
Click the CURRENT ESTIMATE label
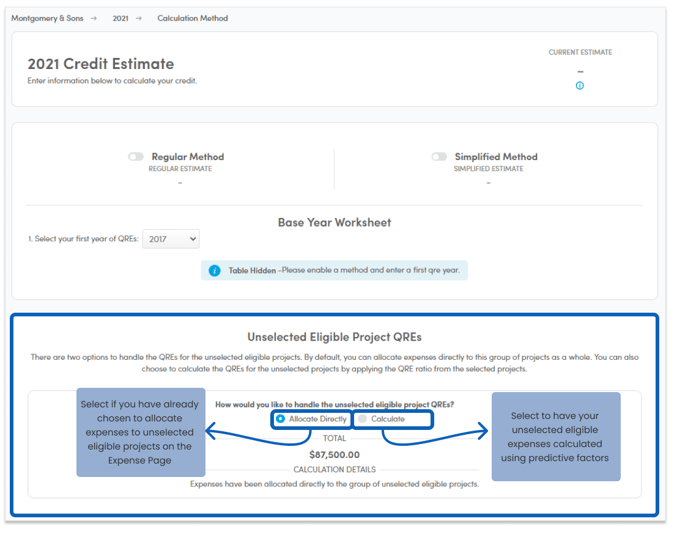coord(580,52)
